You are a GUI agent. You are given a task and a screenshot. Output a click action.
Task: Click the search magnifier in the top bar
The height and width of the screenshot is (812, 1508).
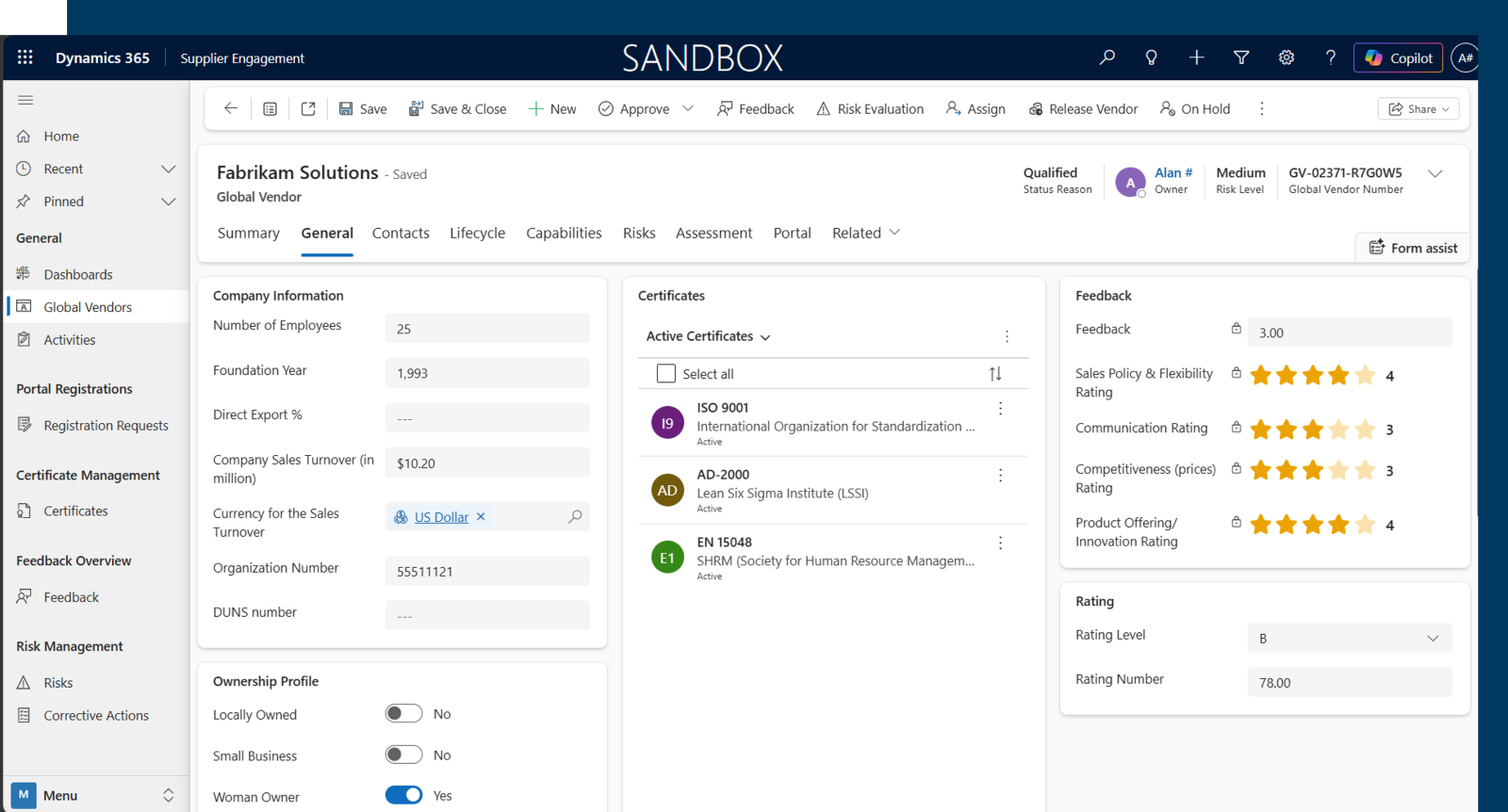coord(1107,57)
